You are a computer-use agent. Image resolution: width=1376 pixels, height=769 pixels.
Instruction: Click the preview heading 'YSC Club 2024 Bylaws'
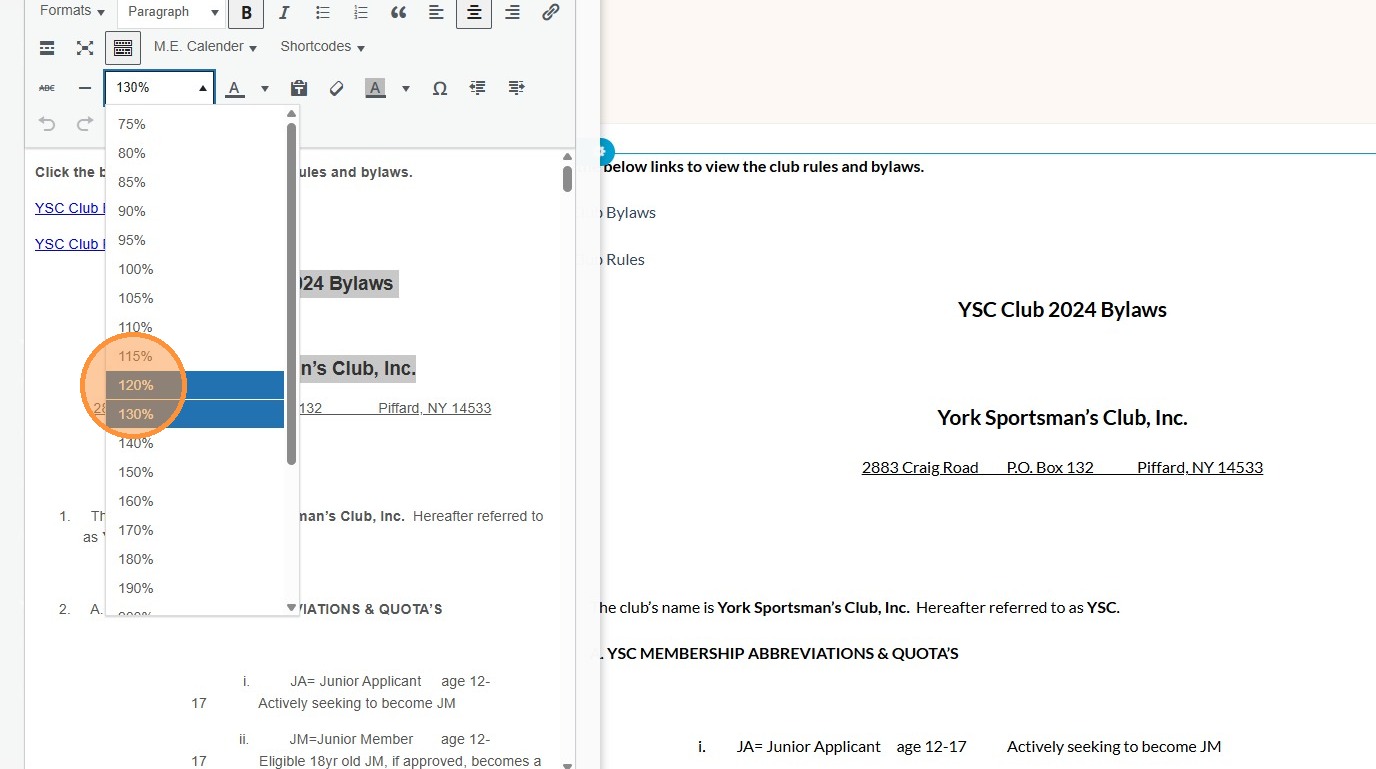[1062, 310]
